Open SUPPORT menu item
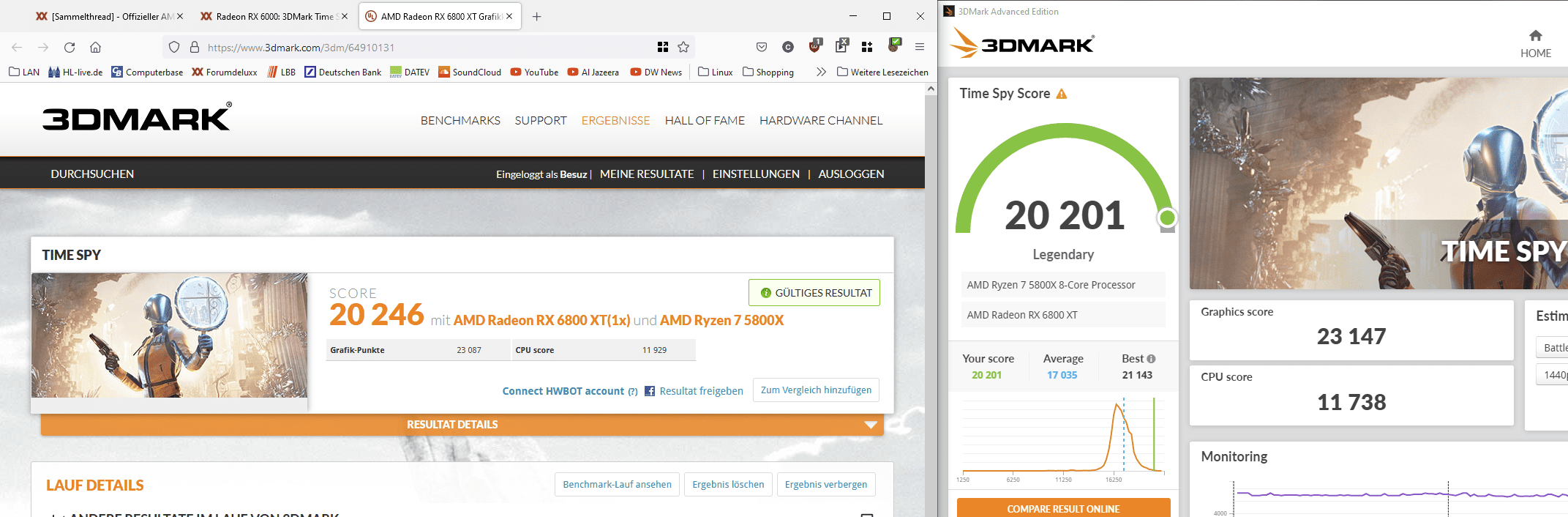Image resolution: width=1568 pixels, height=517 pixels. [541, 120]
